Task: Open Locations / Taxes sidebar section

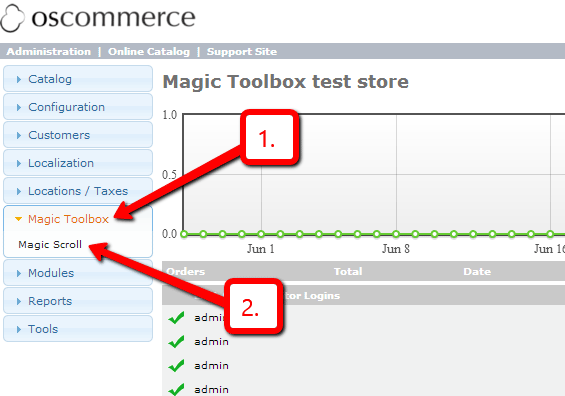Action: [78, 191]
